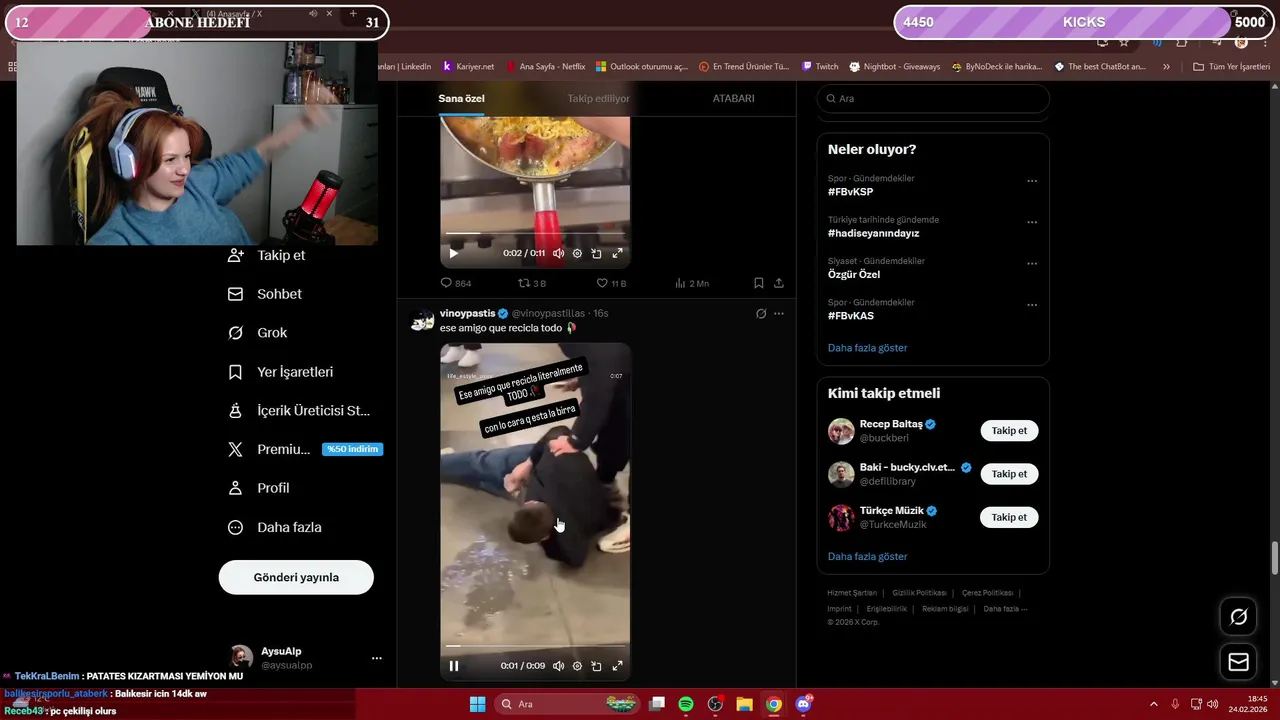Open settings gear on vinoypastis video
The height and width of the screenshot is (720, 1280).
point(577,666)
